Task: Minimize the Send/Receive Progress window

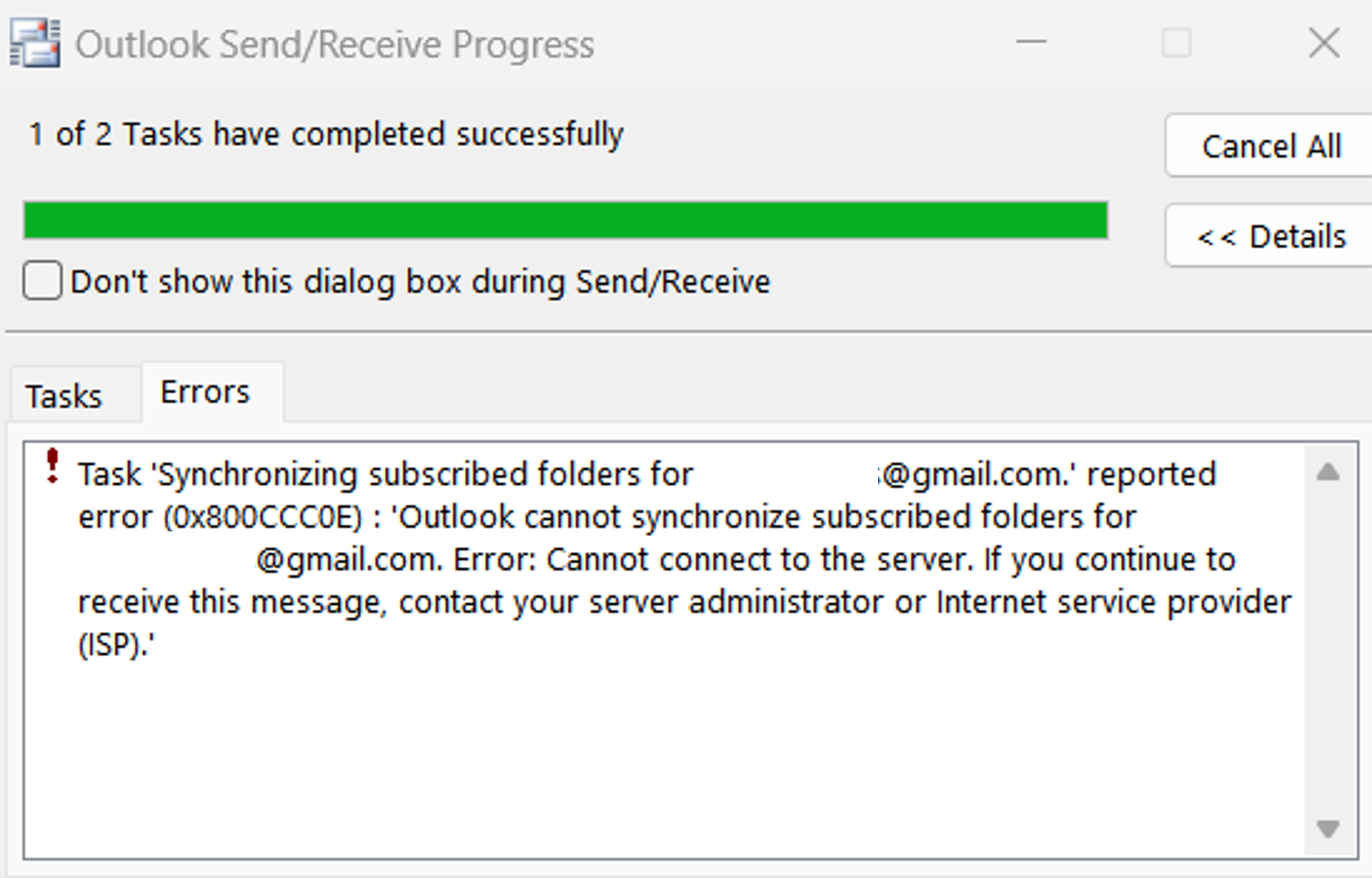Action: [1031, 43]
